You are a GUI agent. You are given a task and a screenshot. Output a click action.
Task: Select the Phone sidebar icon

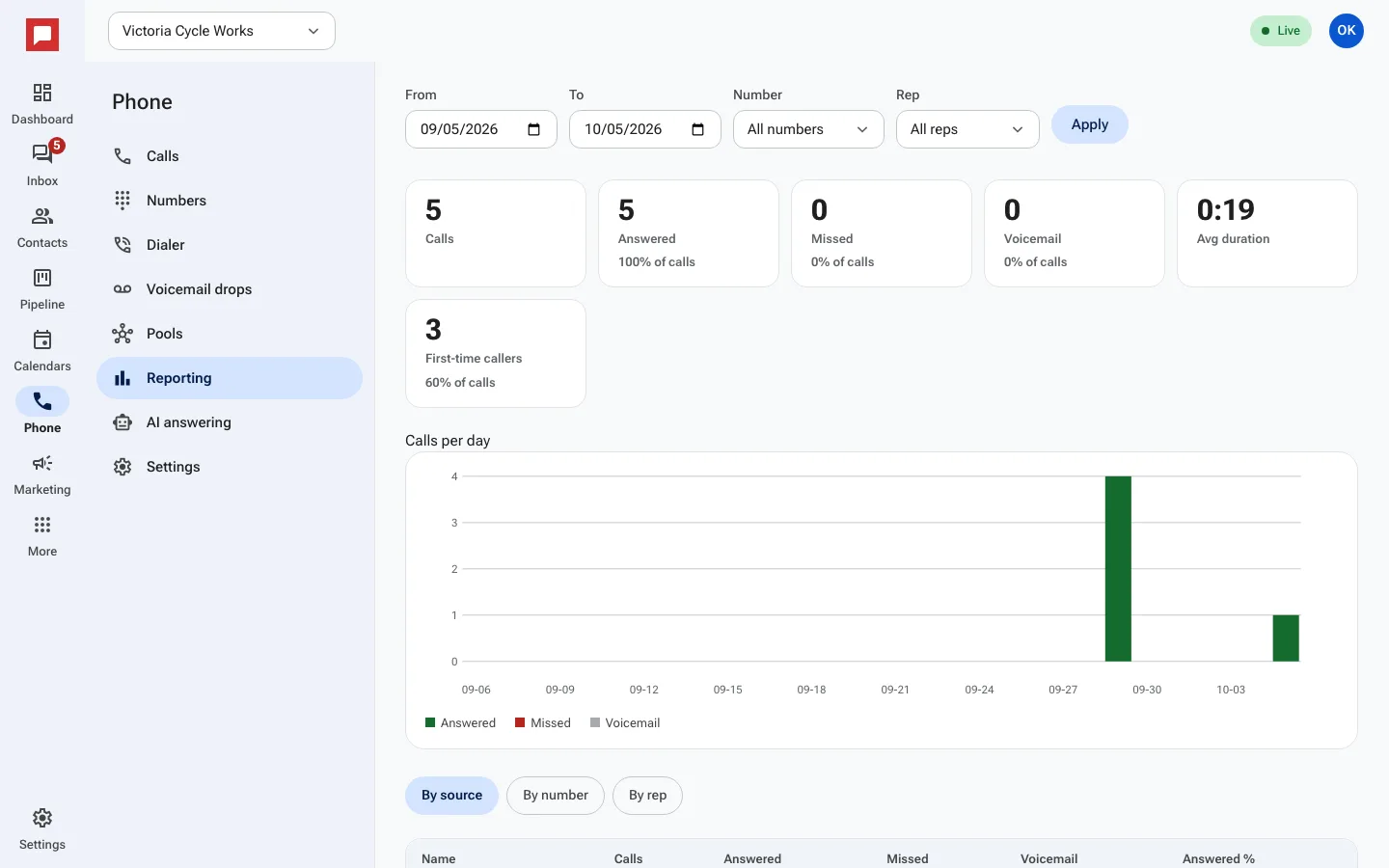pos(42,413)
